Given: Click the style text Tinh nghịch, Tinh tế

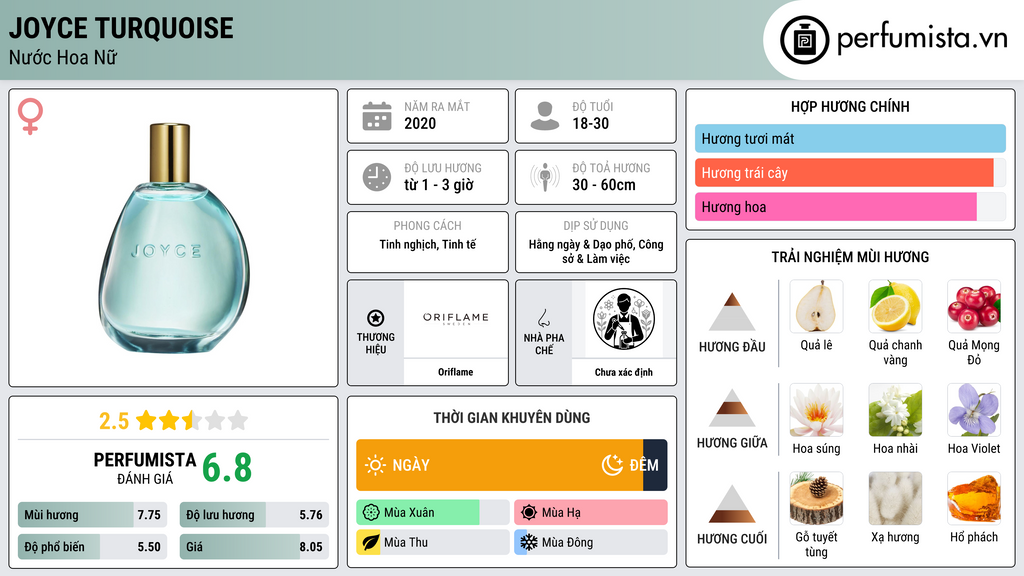Looking at the screenshot, I should [428, 245].
